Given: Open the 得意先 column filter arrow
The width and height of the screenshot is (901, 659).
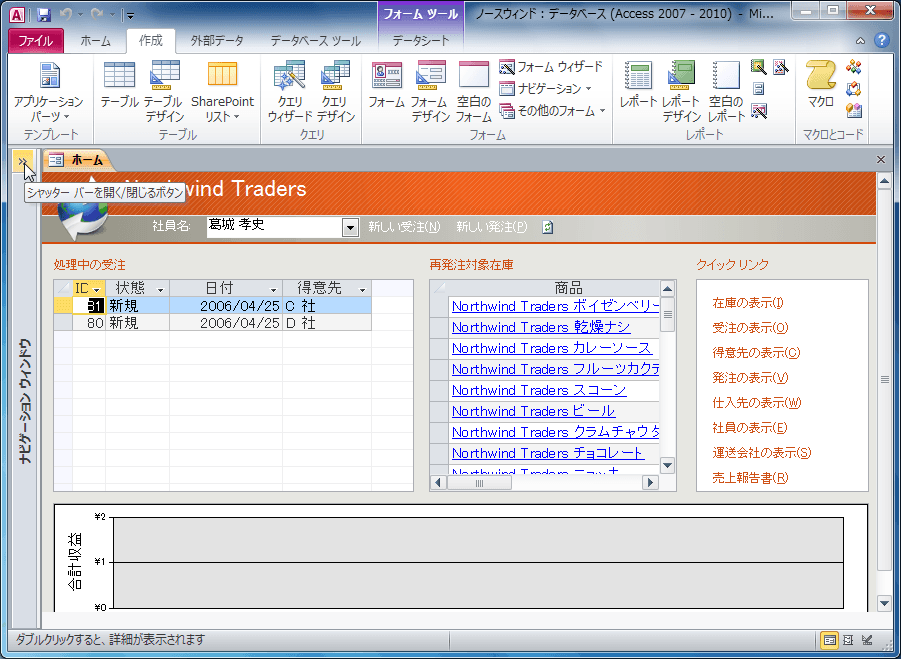Looking at the screenshot, I should [x=363, y=290].
